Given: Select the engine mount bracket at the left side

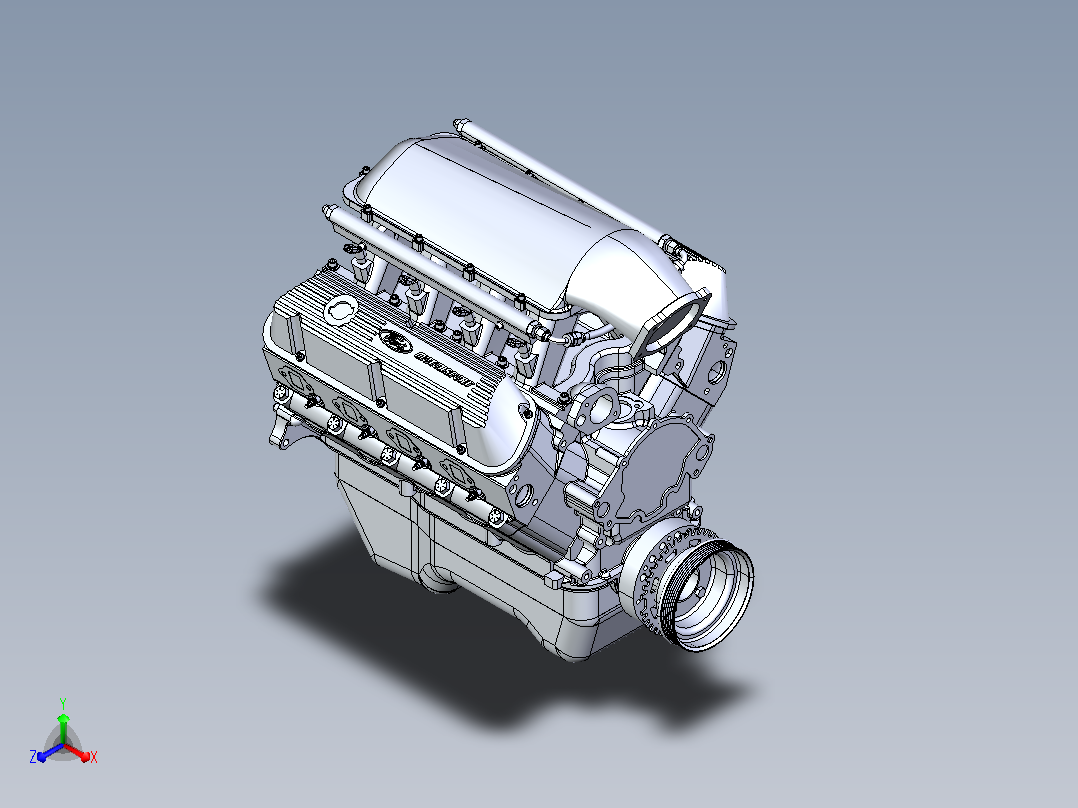Looking at the screenshot, I should [x=282, y=430].
